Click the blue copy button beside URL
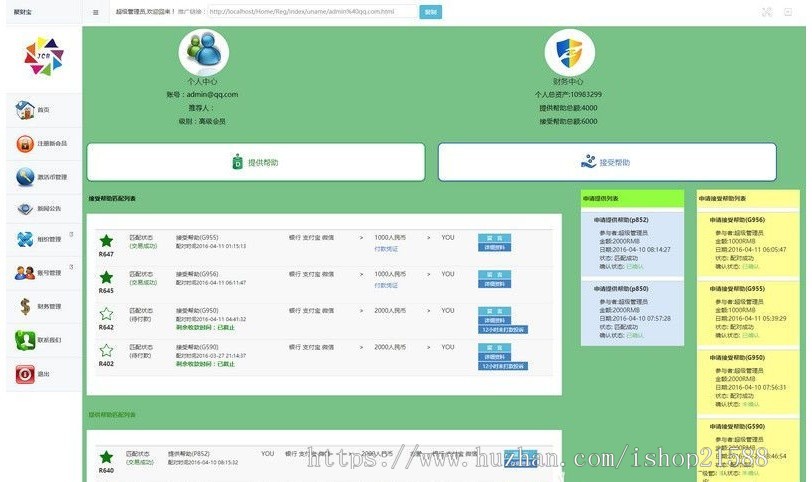Viewport: 812px width, 482px height. click(x=431, y=12)
